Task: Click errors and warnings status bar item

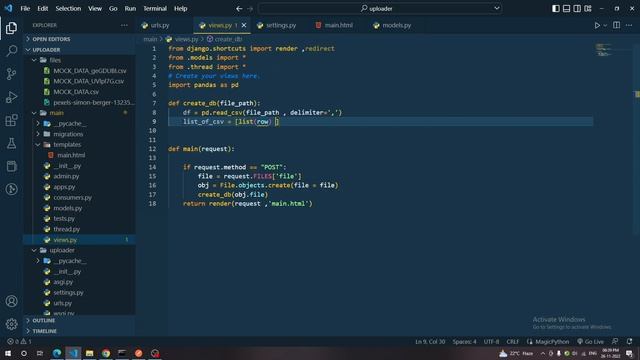Action: [x=19, y=342]
